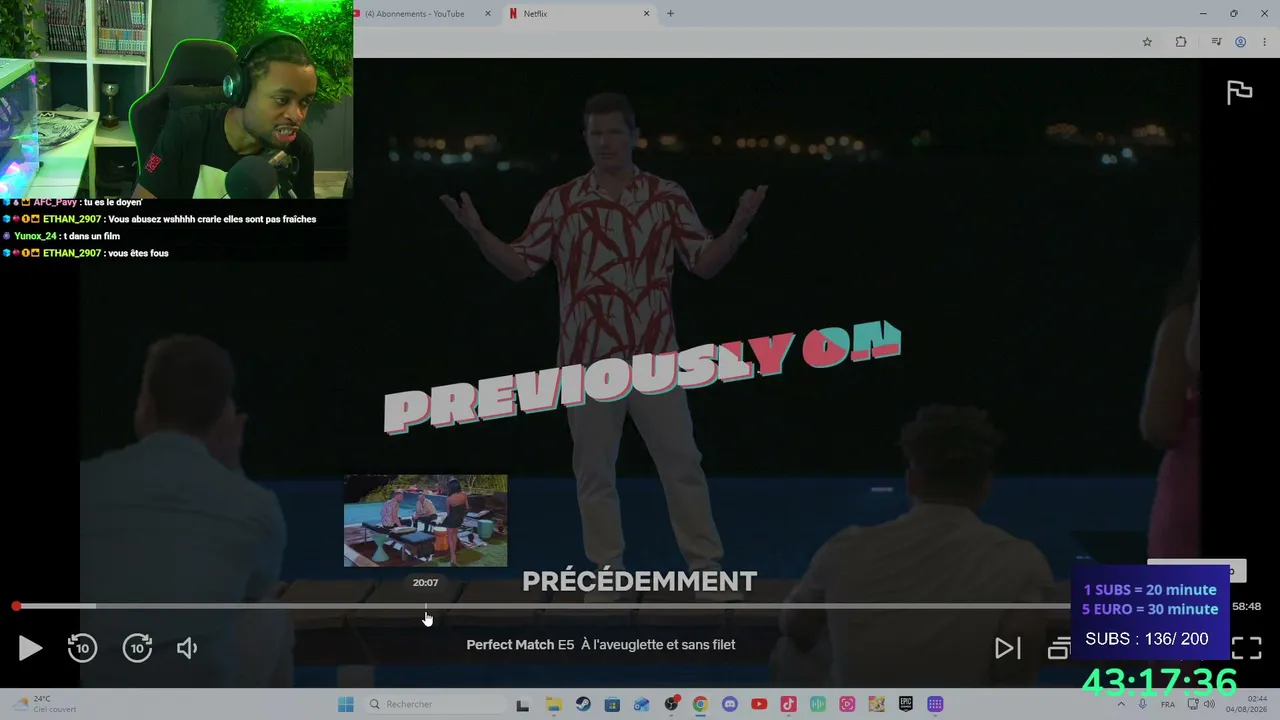Image resolution: width=1280 pixels, height=720 pixels.
Task: Click ETHAN_2907's chat message 'vous êtes fous'
Action: [x=136, y=253]
